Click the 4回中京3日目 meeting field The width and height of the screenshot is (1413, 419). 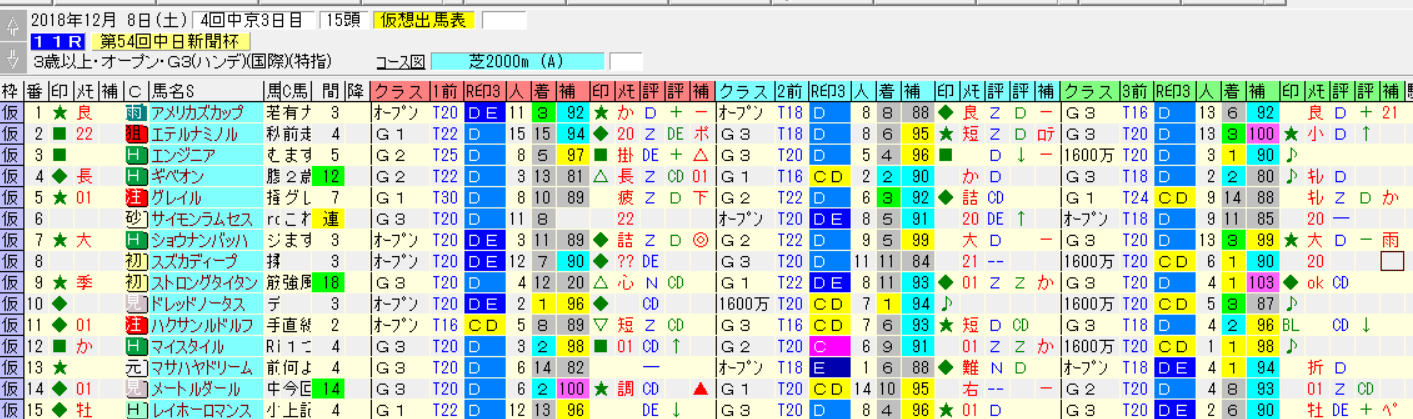pos(255,20)
